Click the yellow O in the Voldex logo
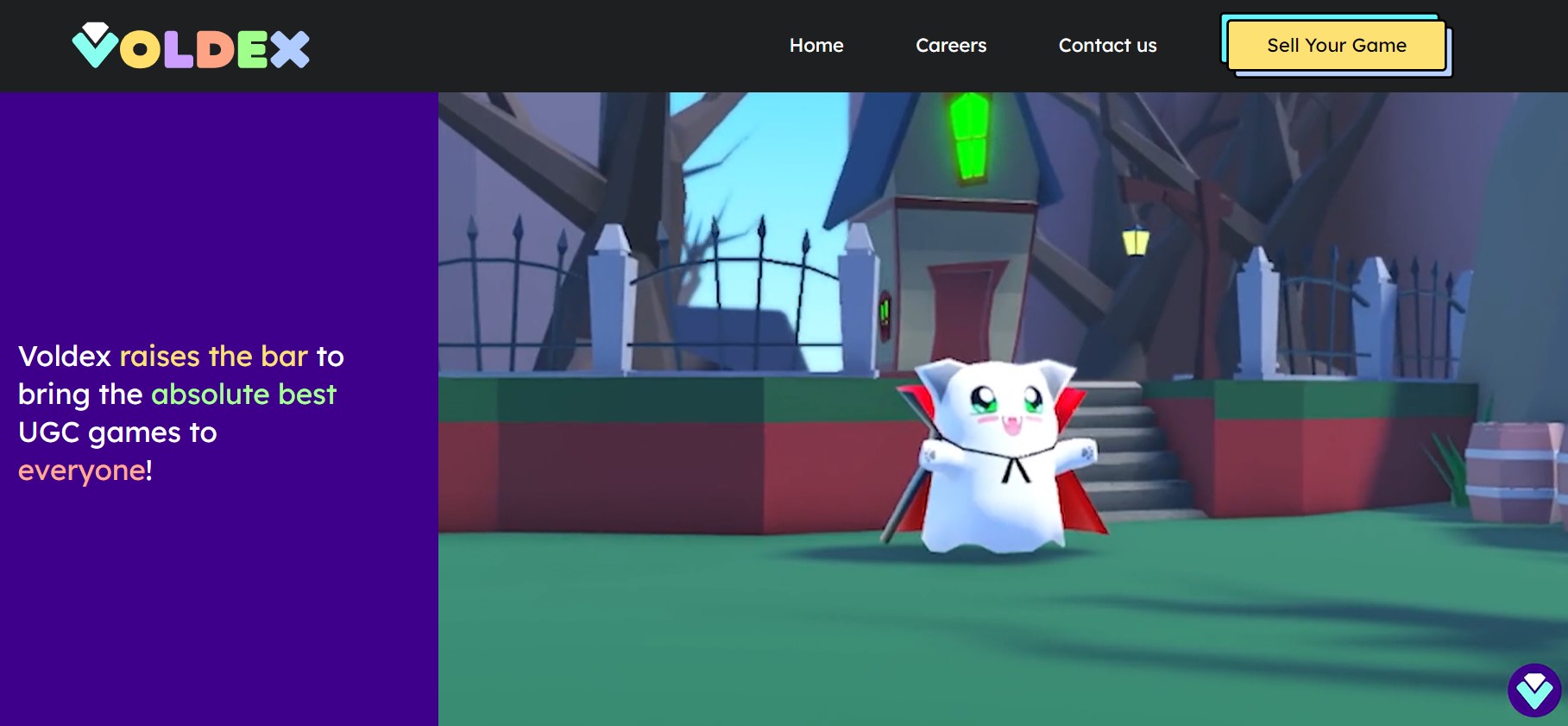 coord(140,51)
